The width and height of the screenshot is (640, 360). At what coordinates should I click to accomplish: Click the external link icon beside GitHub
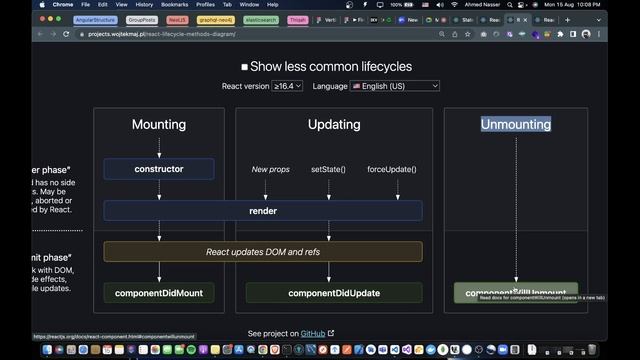pos(331,333)
